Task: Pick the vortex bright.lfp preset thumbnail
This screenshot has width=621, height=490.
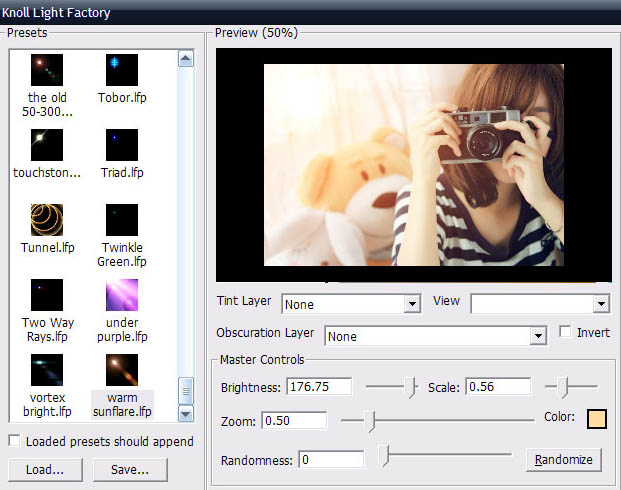Action: point(47,370)
